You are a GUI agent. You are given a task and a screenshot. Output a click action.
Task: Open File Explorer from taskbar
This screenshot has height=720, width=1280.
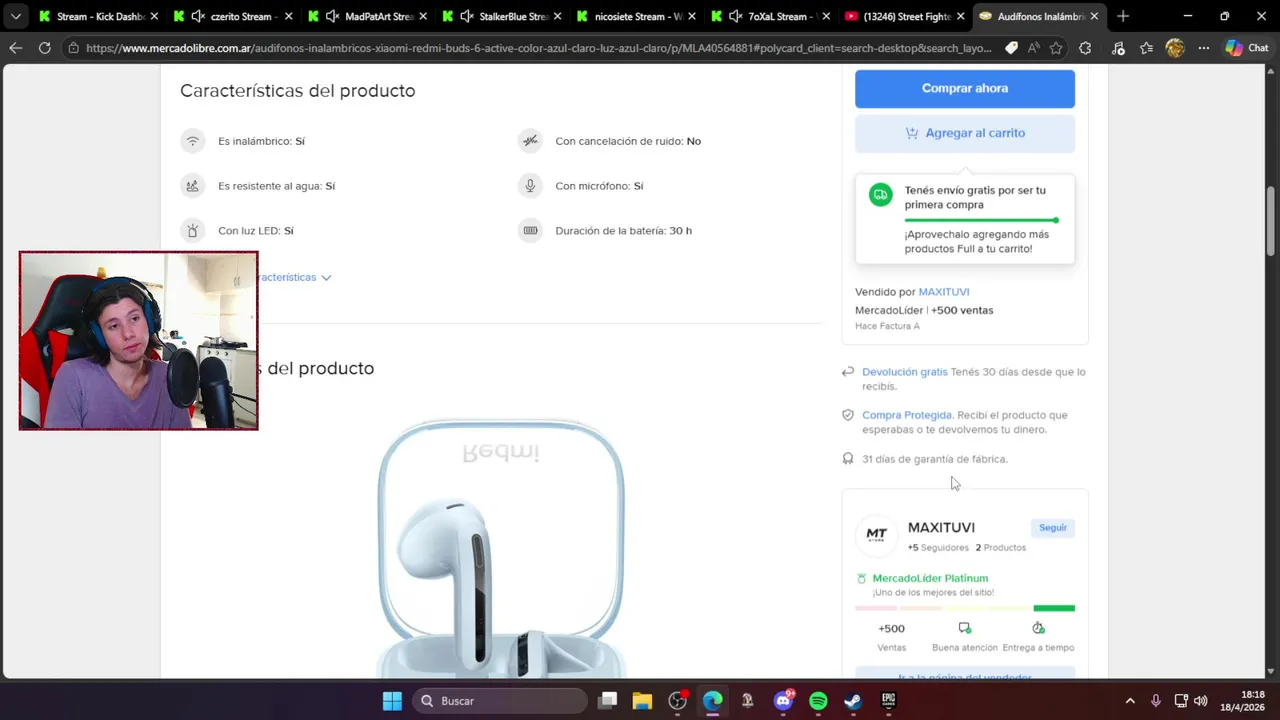coord(642,701)
